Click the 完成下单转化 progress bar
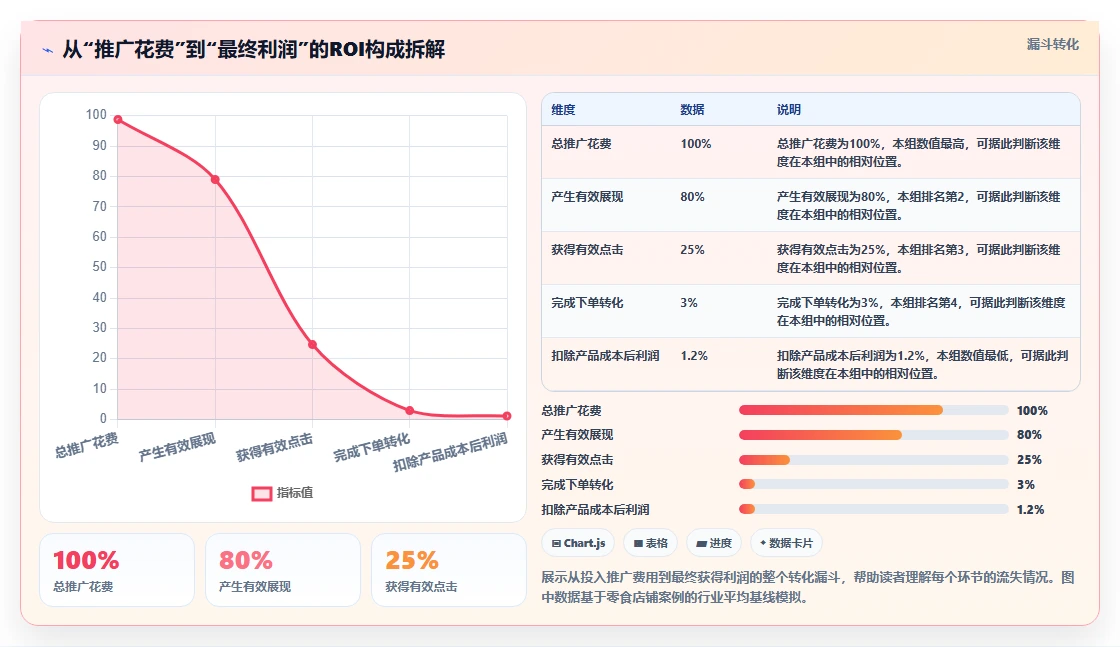 coord(874,484)
